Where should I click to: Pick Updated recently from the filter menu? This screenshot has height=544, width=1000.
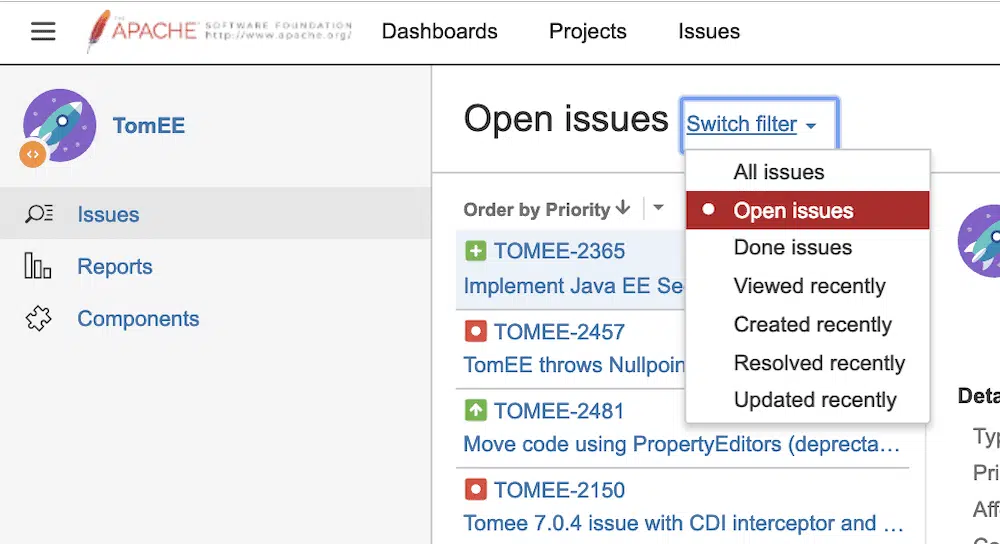814,400
